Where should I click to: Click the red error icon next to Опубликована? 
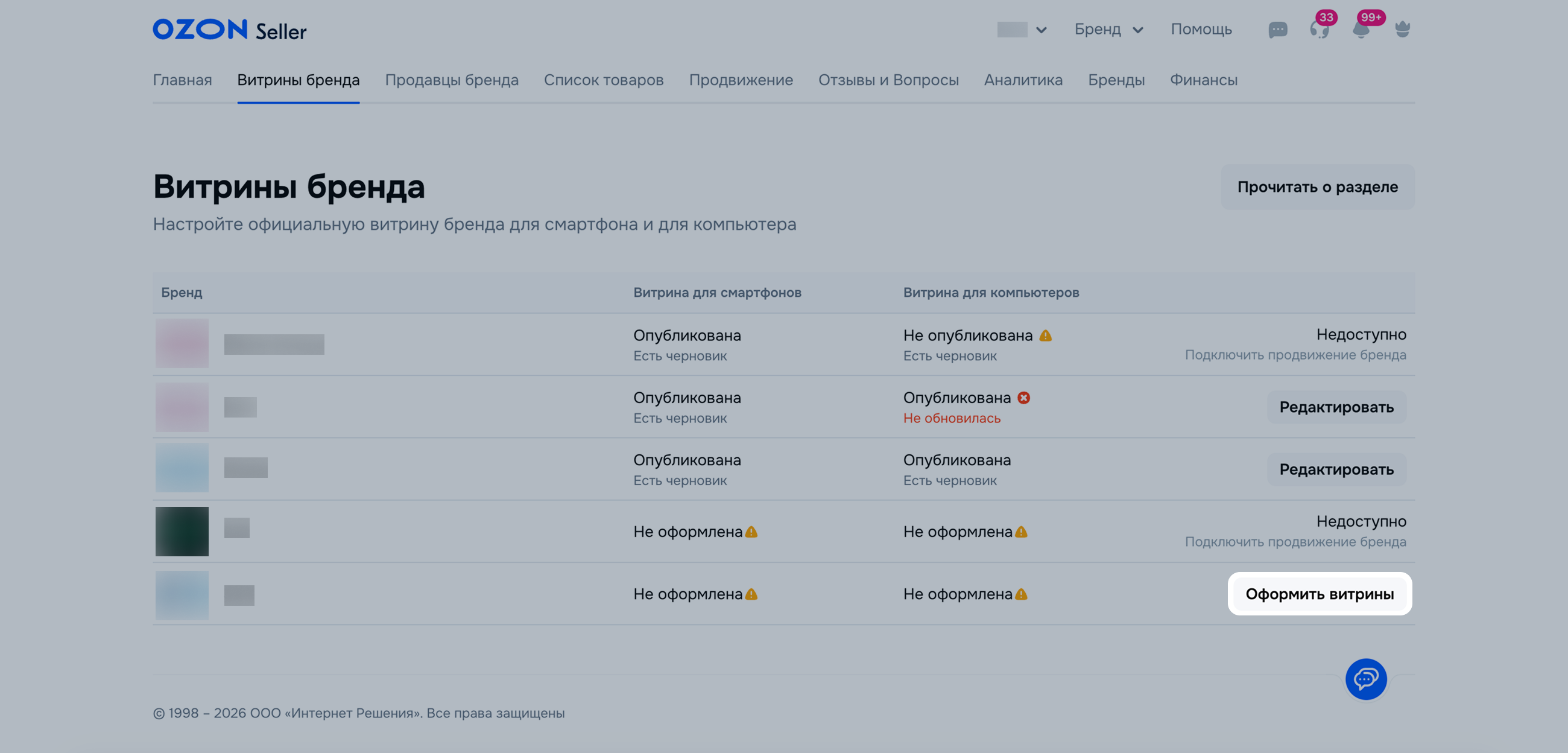[1024, 398]
